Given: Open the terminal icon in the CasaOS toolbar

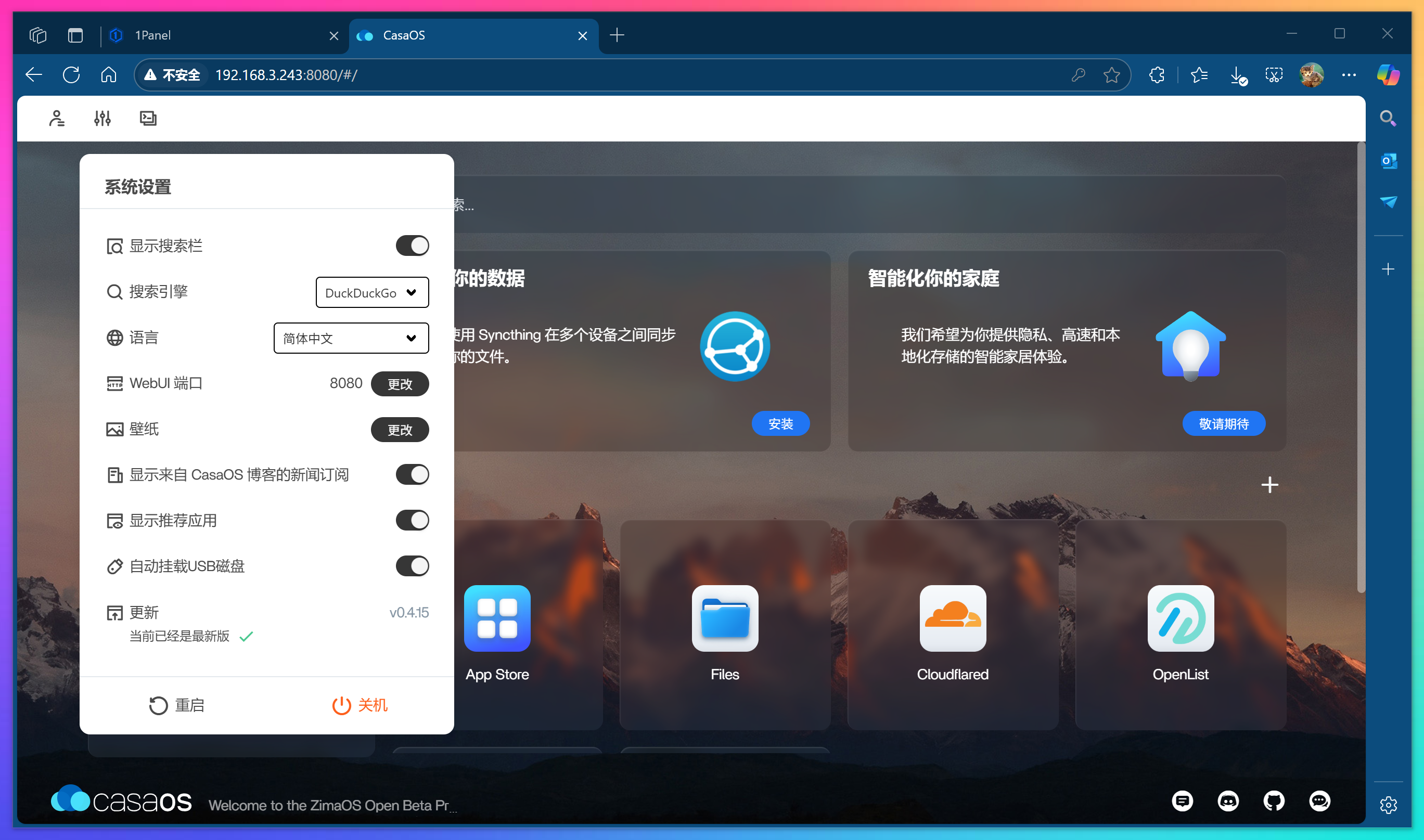Looking at the screenshot, I should (x=148, y=118).
